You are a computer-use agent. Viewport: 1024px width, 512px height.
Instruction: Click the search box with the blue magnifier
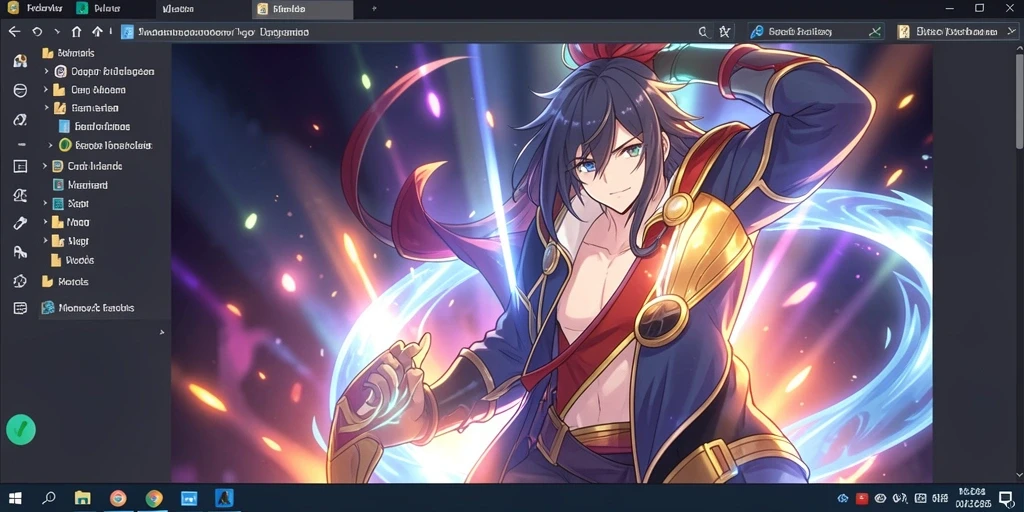816,31
